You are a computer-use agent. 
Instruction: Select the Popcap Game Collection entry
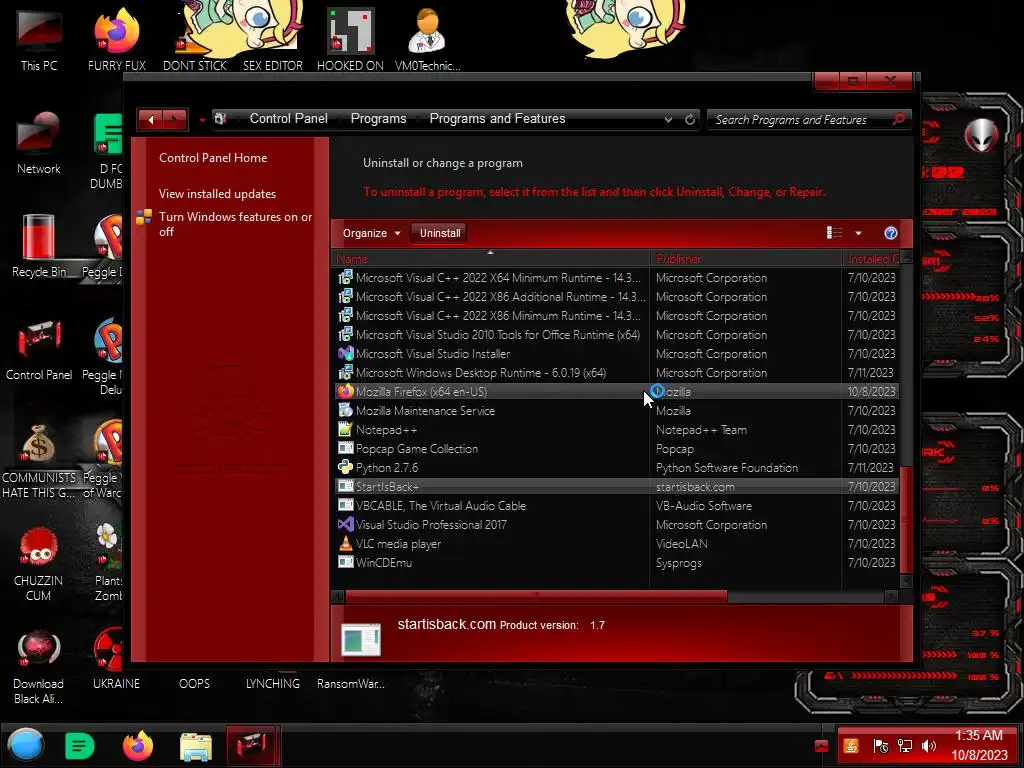tap(616, 449)
